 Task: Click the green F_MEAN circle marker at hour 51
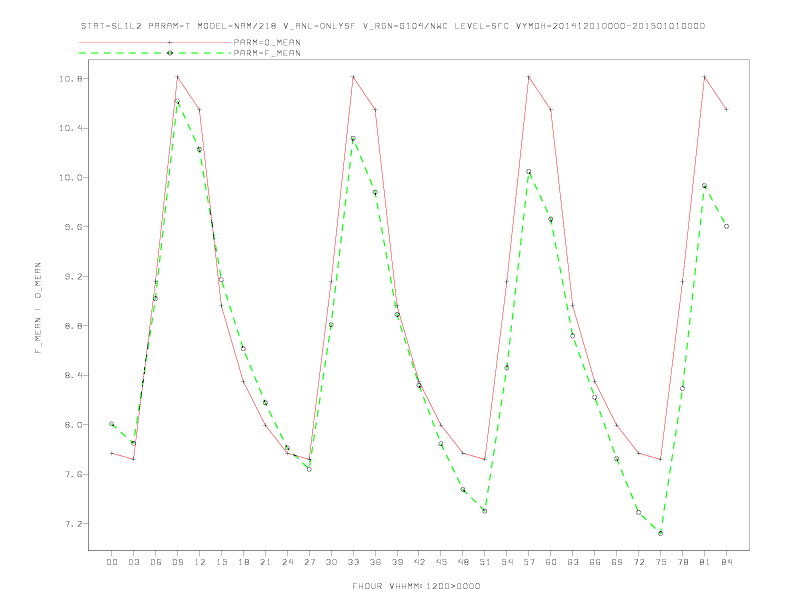click(x=484, y=511)
